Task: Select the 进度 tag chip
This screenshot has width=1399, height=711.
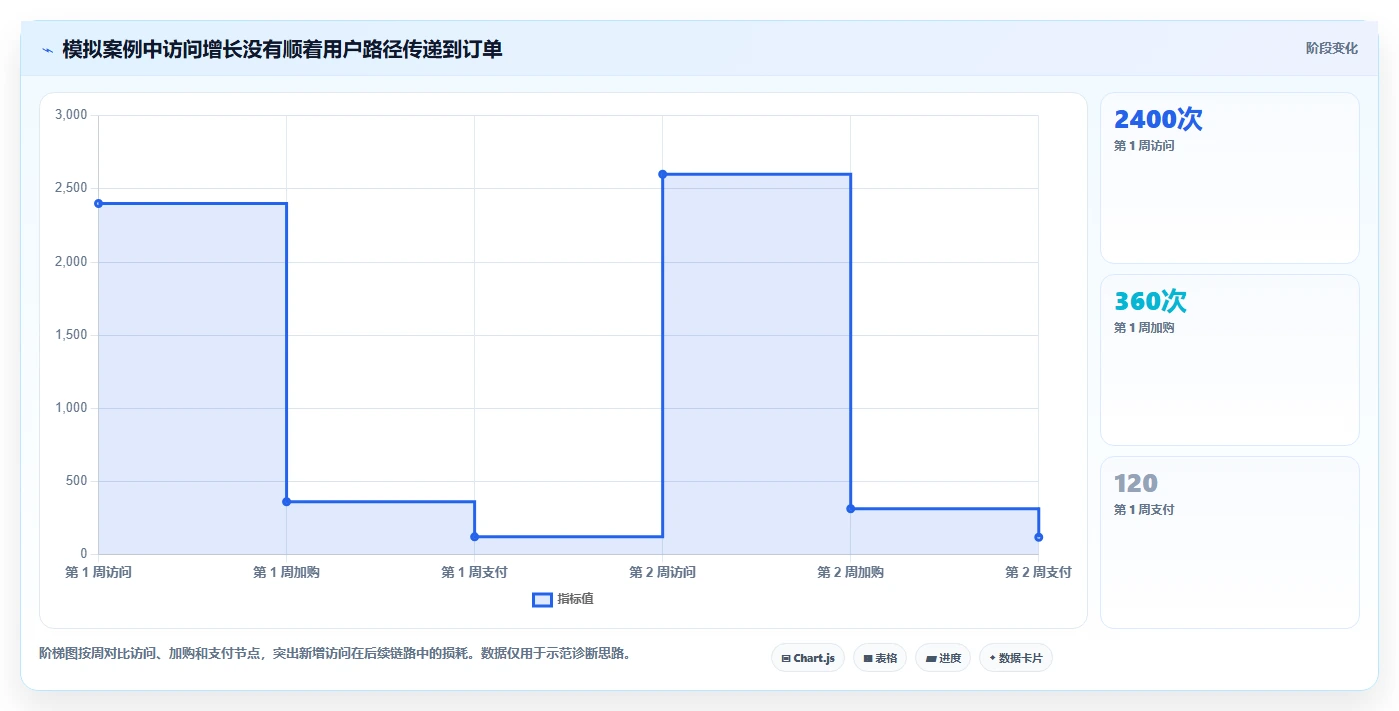Action: coord(943,658)
